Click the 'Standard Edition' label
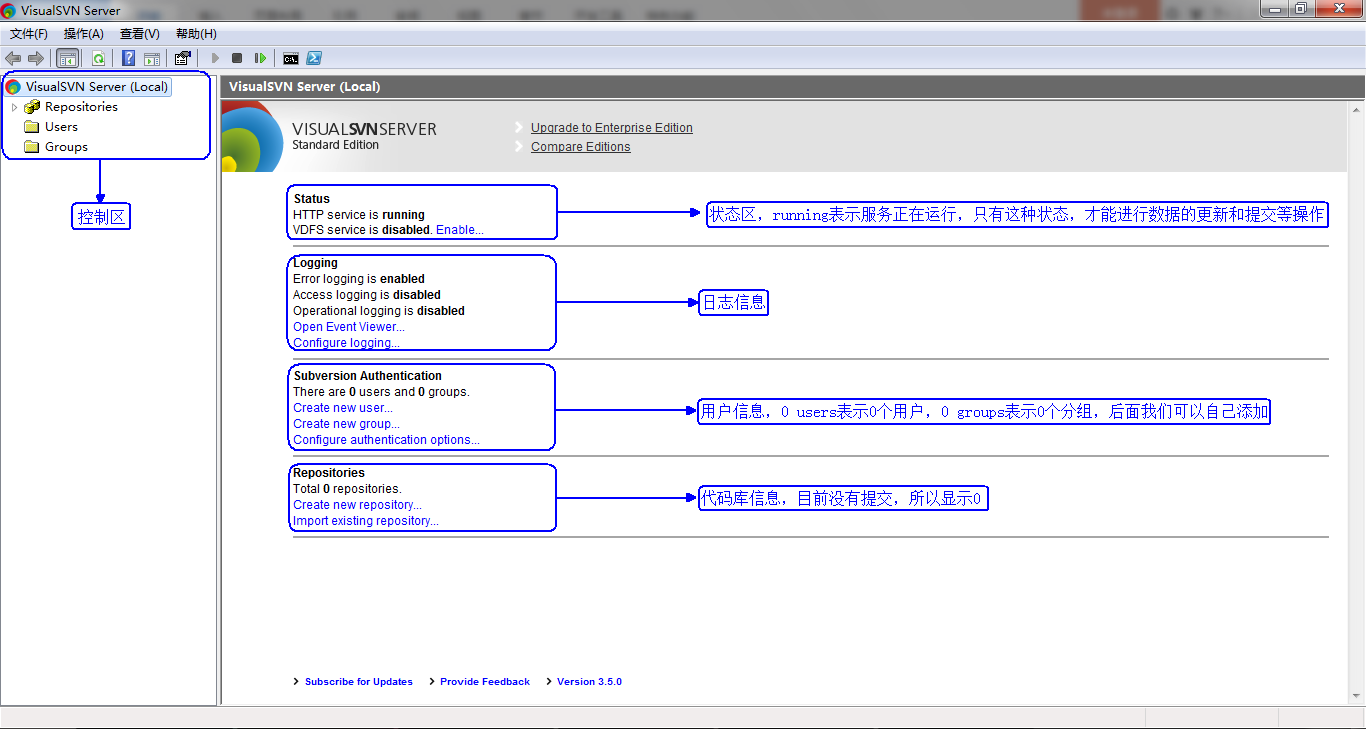Image resolution: width=1366 pixels, height=729 pixels. tap(336, 145)
